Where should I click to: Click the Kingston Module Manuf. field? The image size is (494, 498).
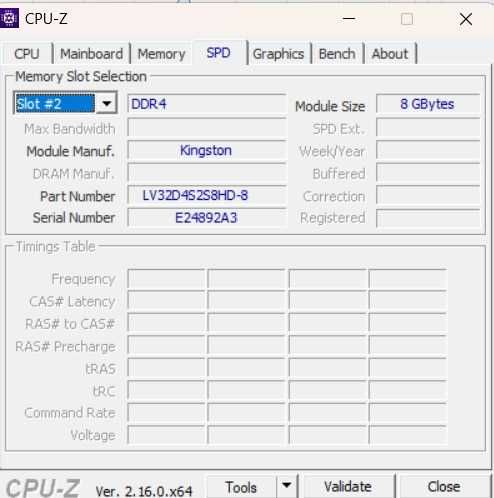[x=207, y=151]
